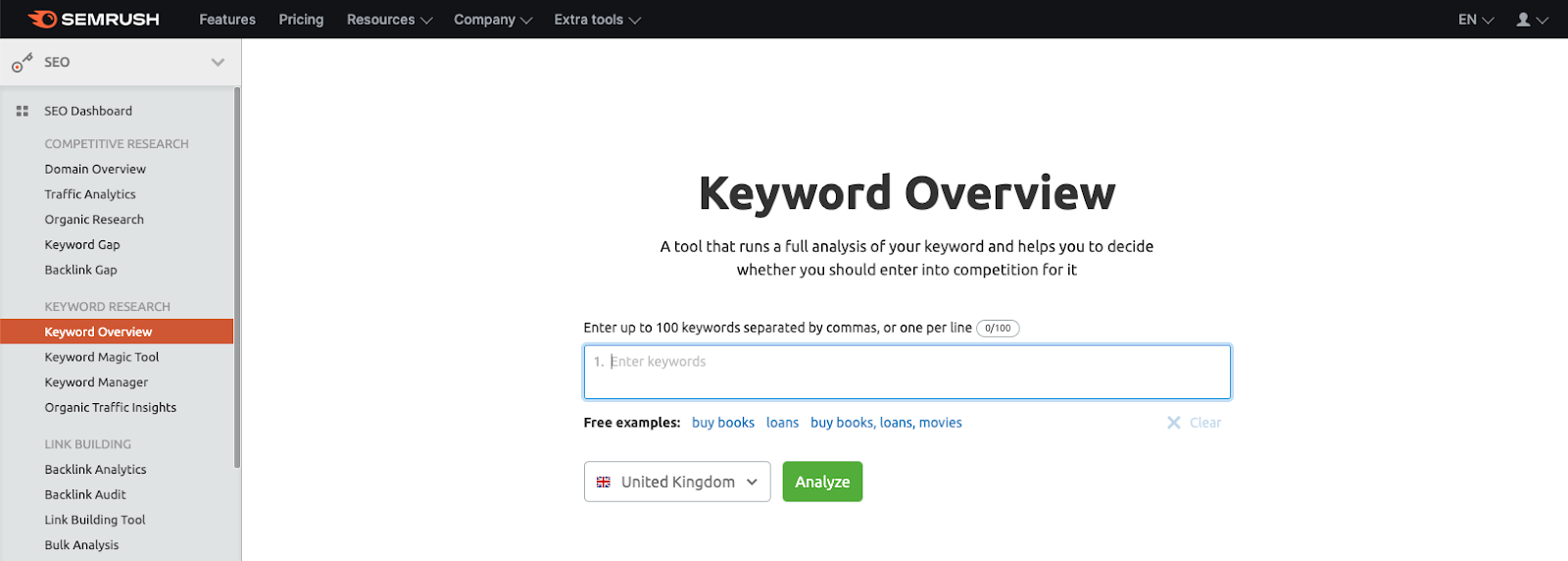Click the LINK BUILDING heading
Viewport: 1568px width, 561px height.
click(87, 444)
